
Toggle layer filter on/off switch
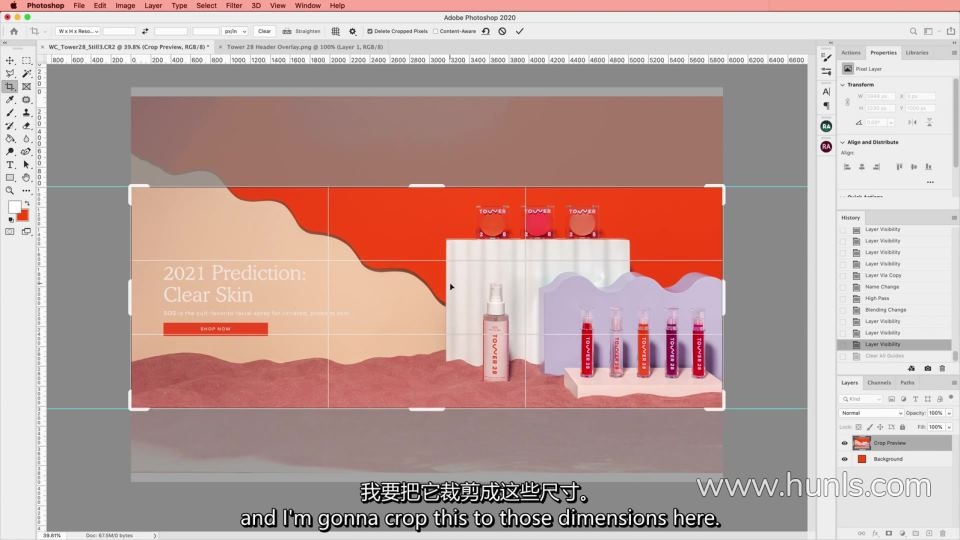click(951, 398)
